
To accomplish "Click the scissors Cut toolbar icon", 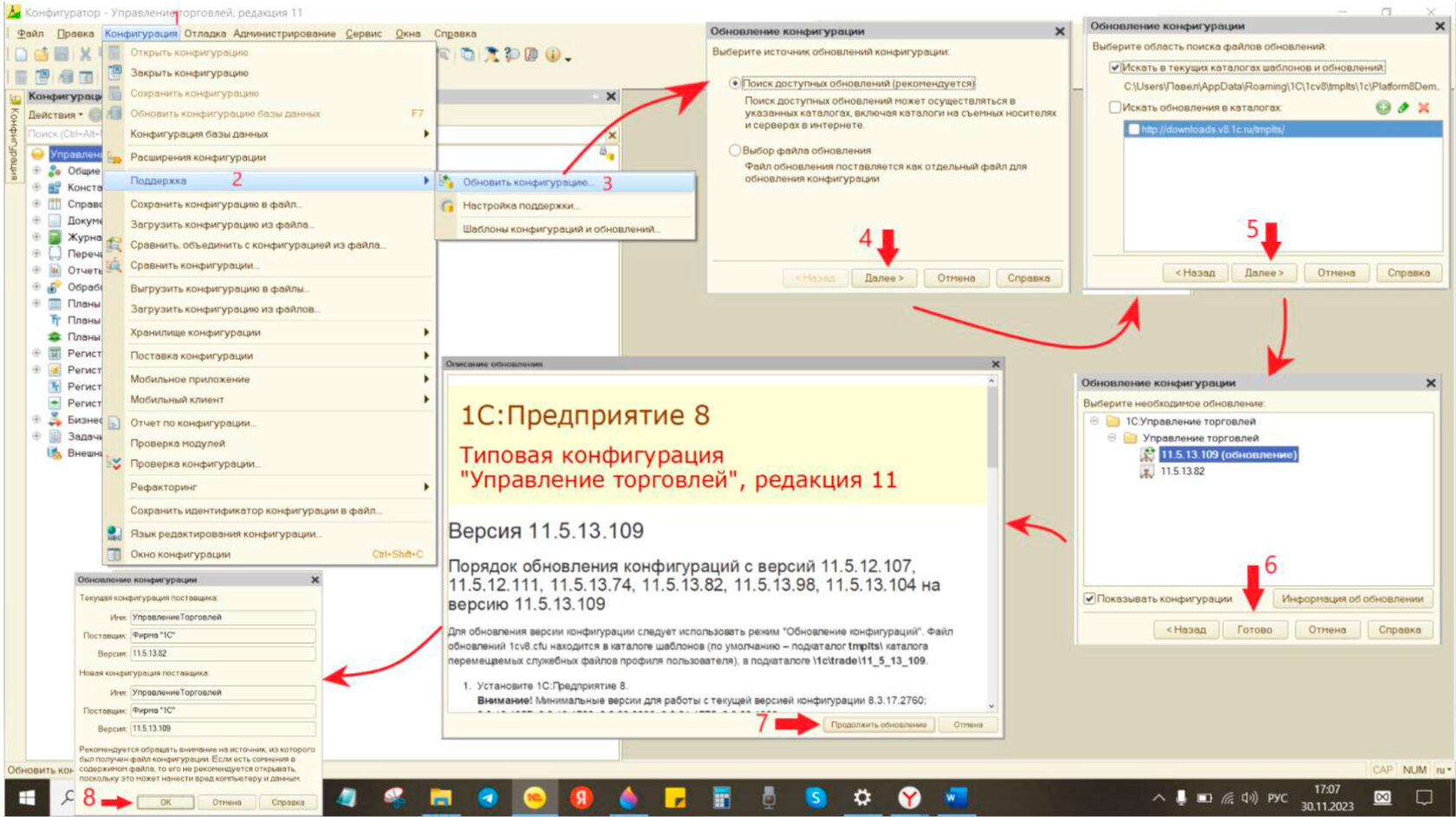I will coord(85,54).
